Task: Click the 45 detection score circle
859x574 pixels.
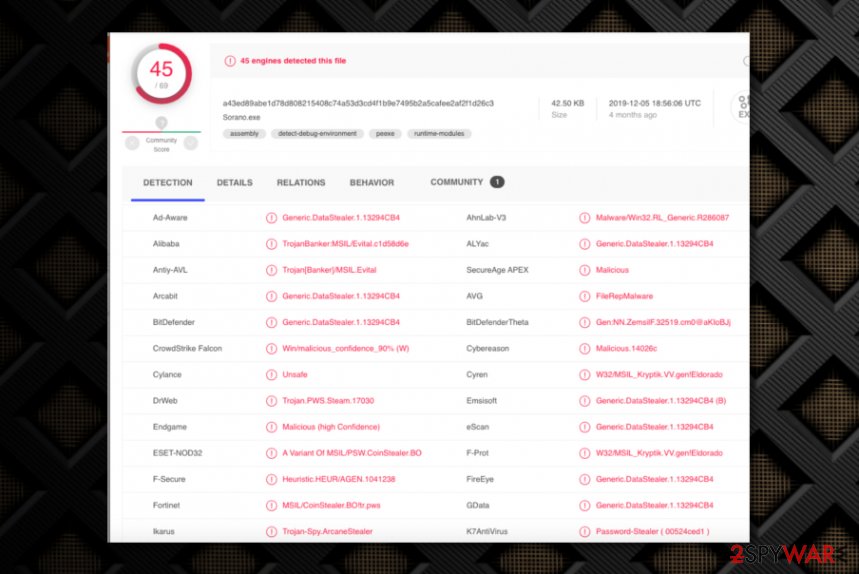Action: (x=162, y=74)
